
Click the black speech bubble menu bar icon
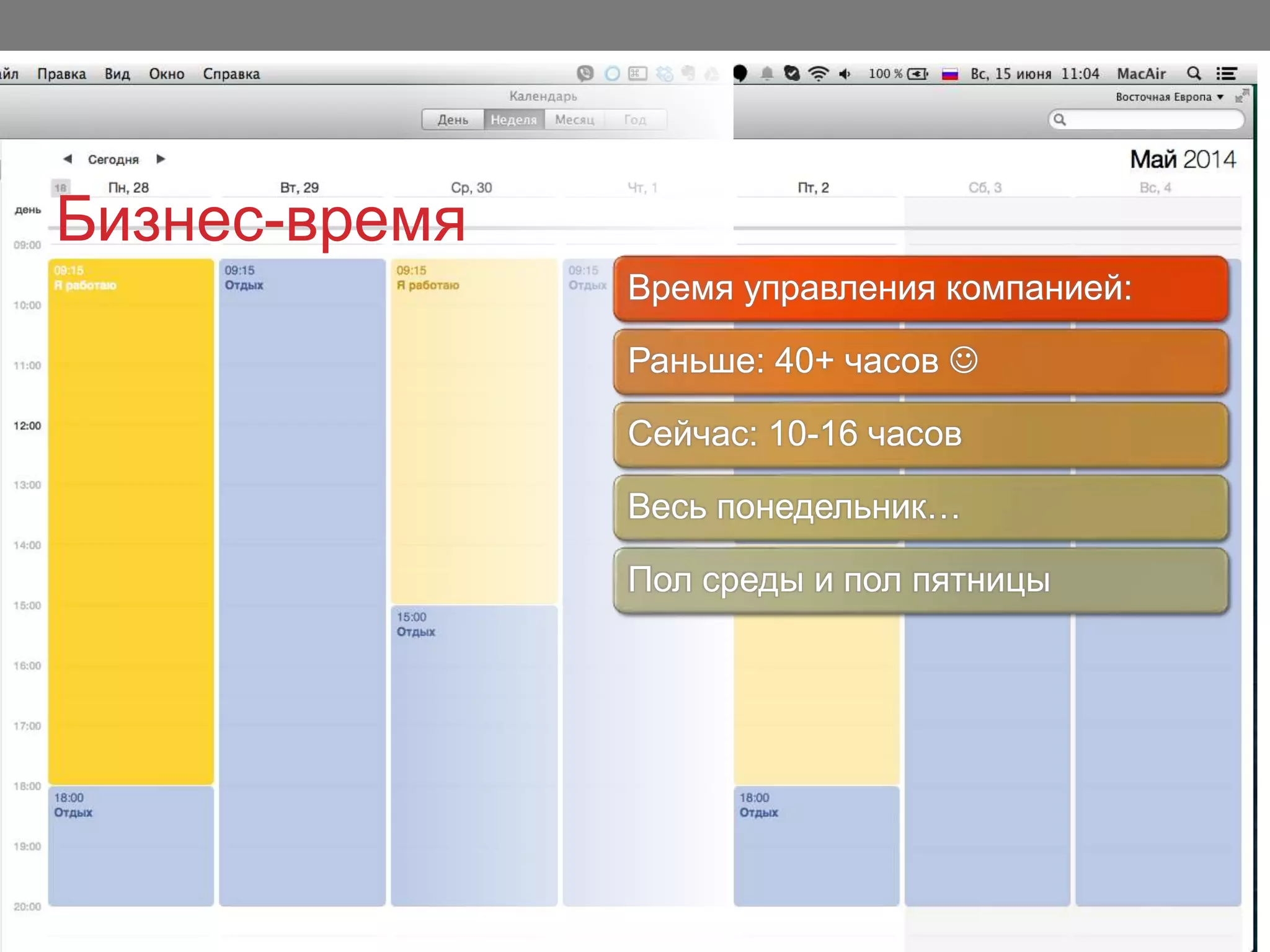[740, 74]
